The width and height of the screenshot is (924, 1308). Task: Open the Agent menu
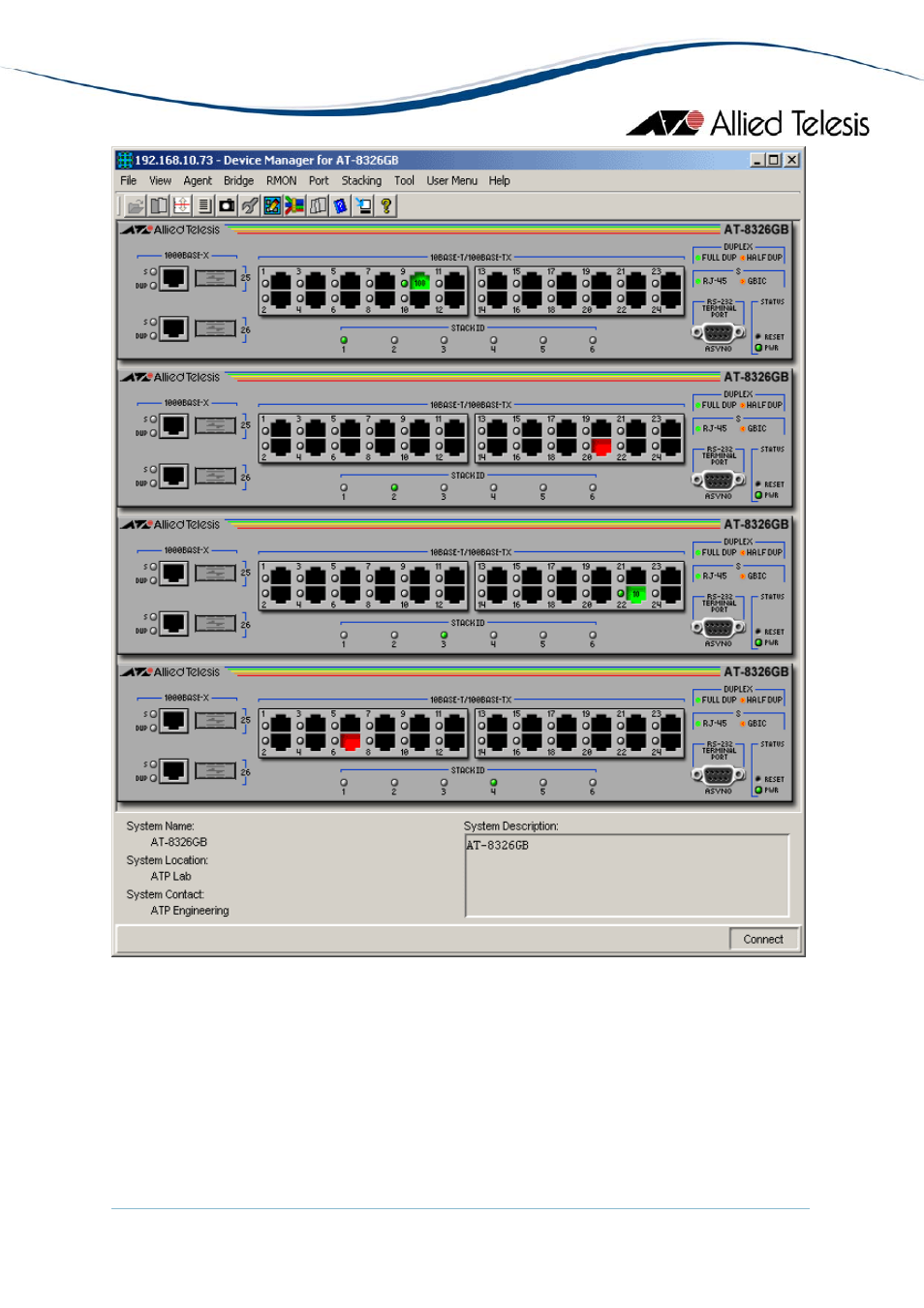[198, 181]
